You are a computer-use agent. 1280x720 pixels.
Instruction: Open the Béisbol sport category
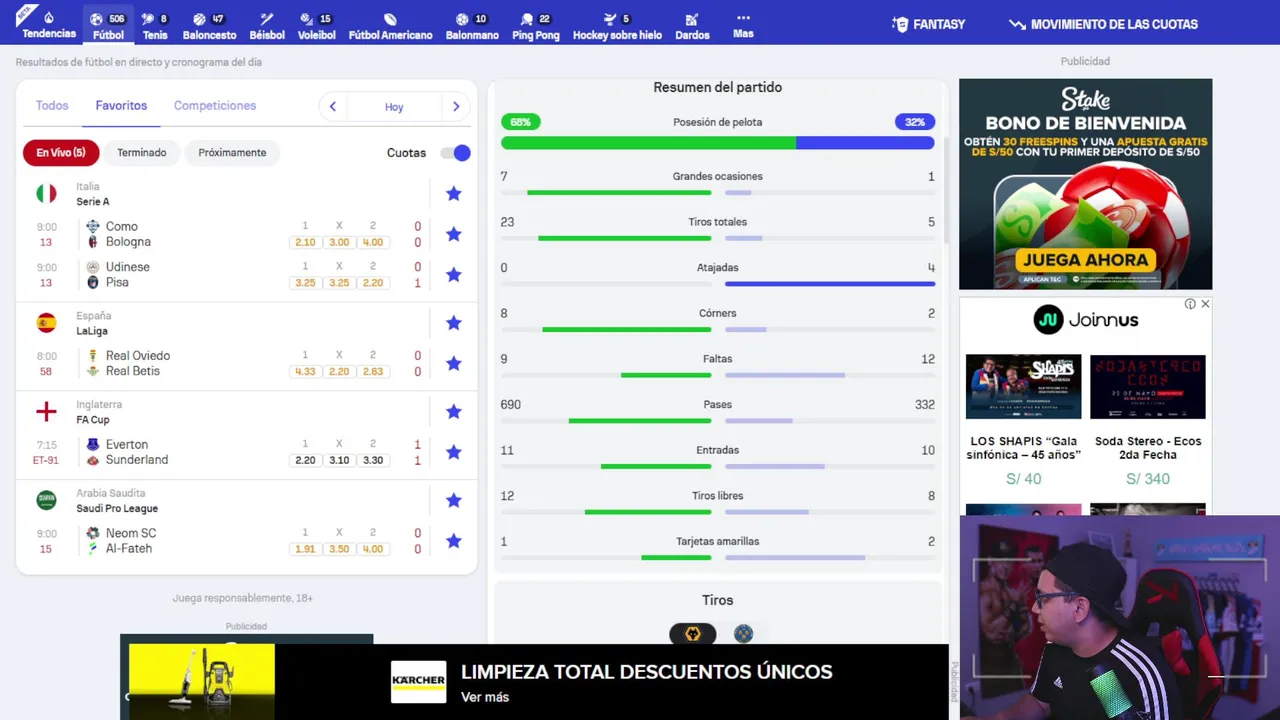pos(267,26)
